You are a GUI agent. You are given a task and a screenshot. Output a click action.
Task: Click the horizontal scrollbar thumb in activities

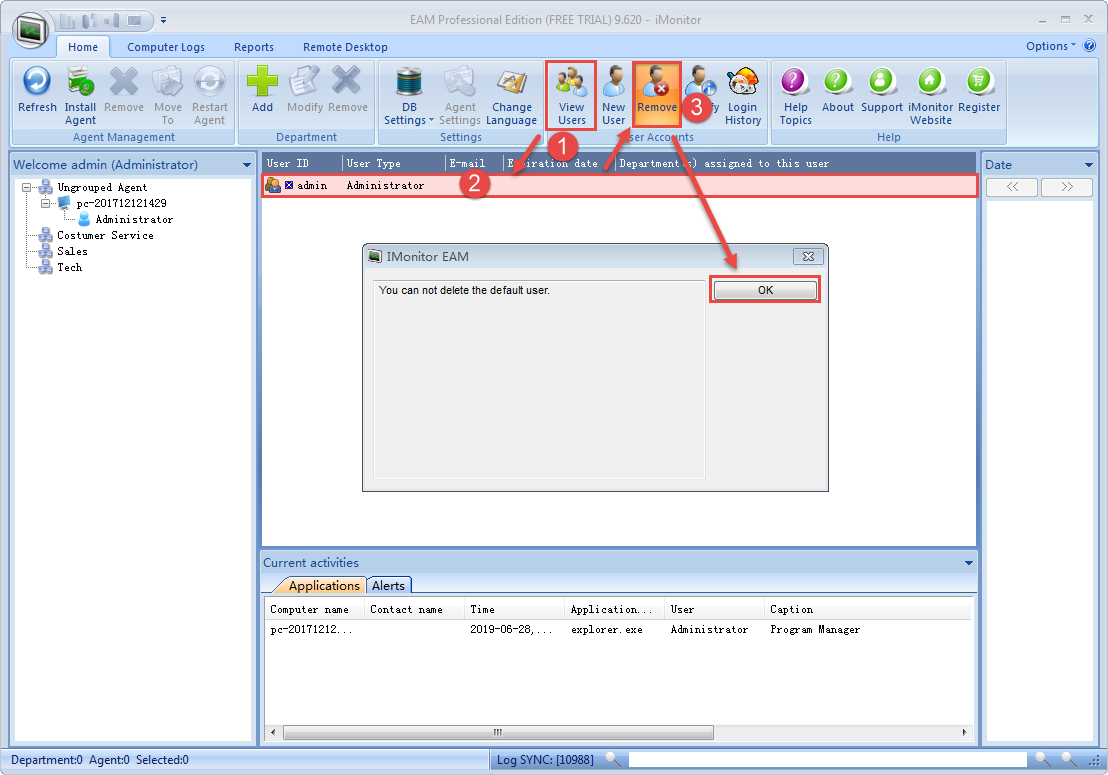(x=498, y=733)
